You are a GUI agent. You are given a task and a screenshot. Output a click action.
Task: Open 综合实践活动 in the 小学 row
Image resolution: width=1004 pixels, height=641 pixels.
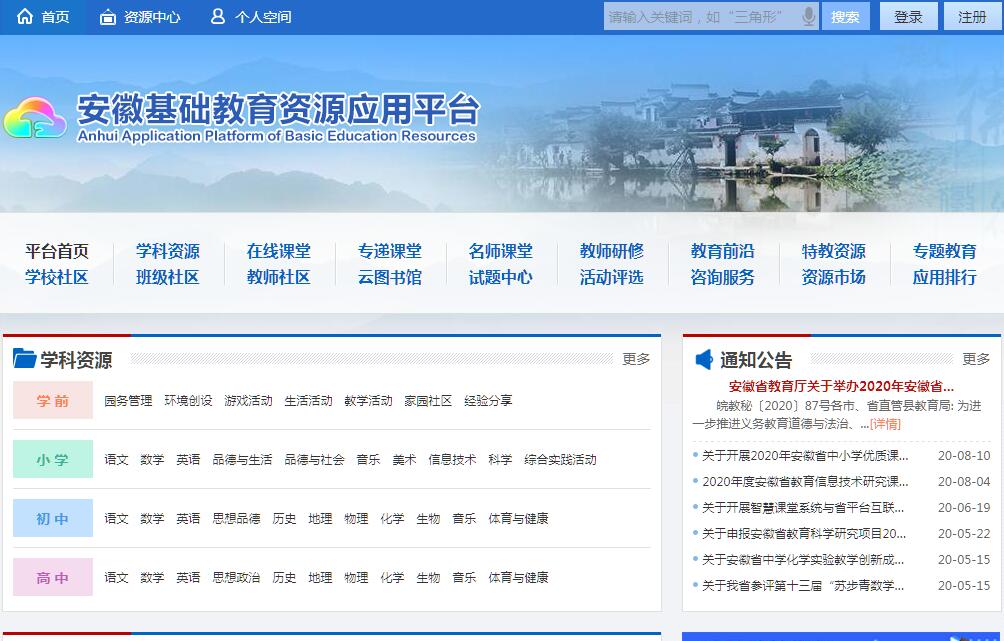pyautogui.click(x=560, y=460)
